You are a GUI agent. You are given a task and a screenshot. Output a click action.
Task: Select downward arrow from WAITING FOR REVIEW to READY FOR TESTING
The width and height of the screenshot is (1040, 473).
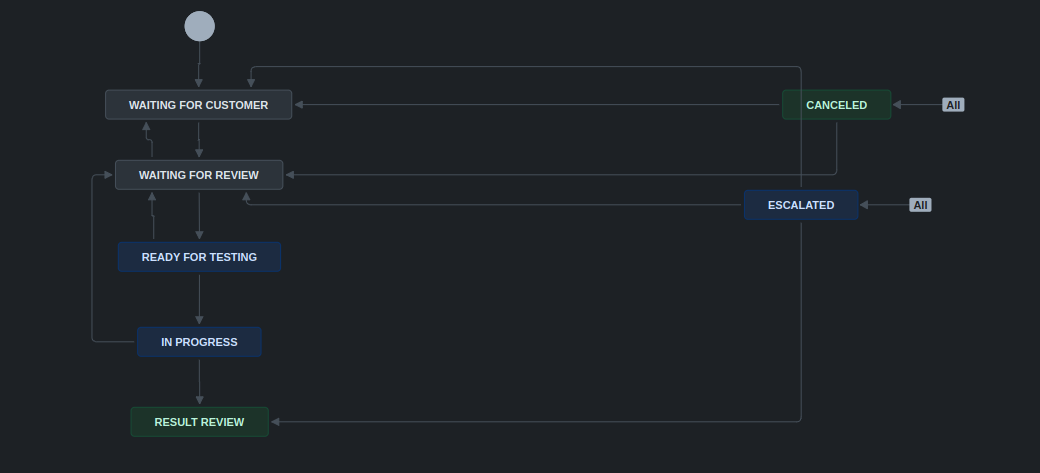[x=199, y=215]
